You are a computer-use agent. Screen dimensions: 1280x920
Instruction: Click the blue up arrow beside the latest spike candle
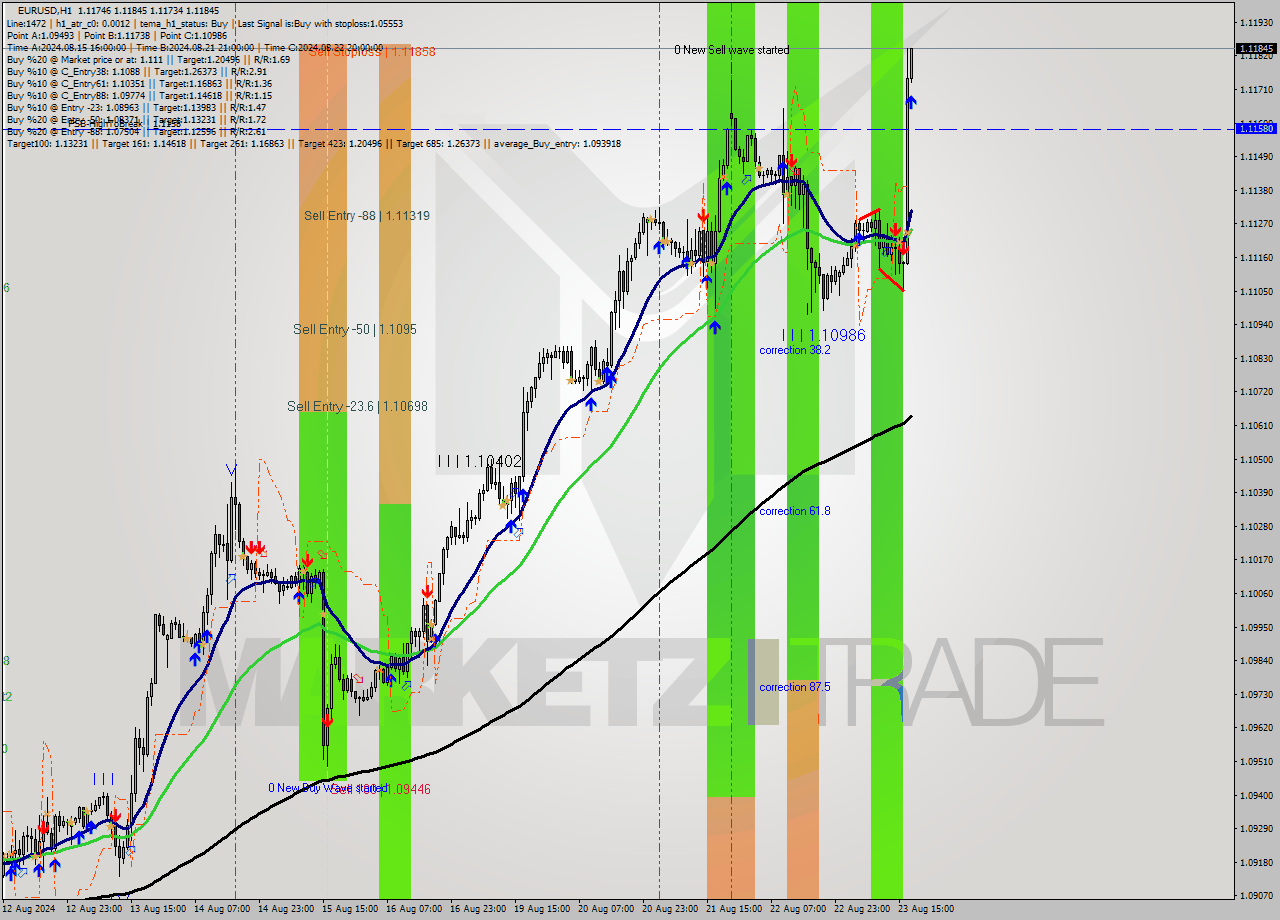(911, 101)
